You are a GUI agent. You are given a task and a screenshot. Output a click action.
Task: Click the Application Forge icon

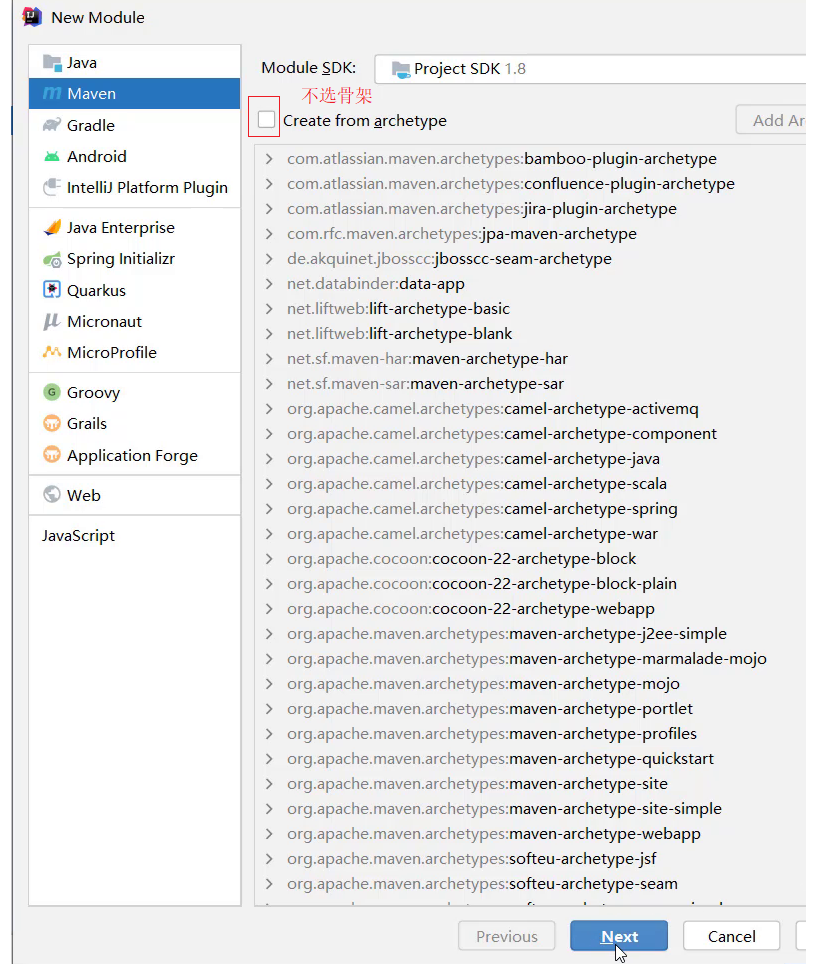pos(52,455)
